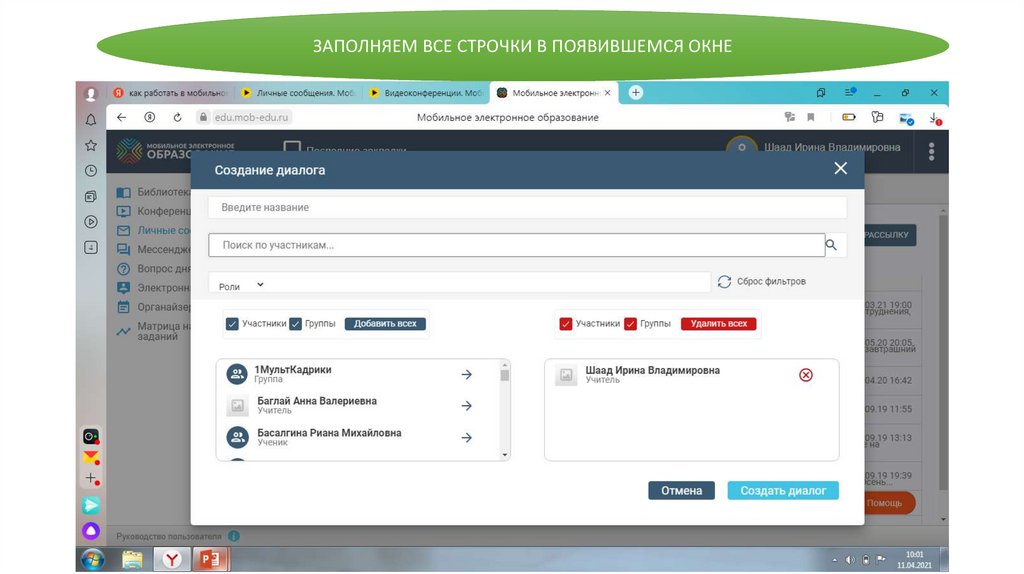Open Личные сообщения in the left menu
1024x574 pixels.
pyautogui.click(x=153, y=231)
